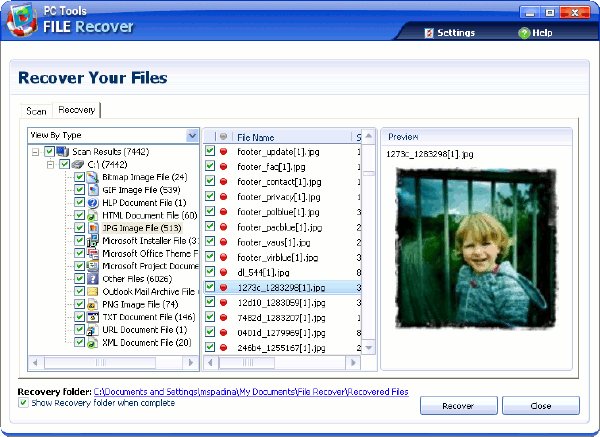The image size is (600, 437).
Task: Select the Recovery tab
Action: 77,110
